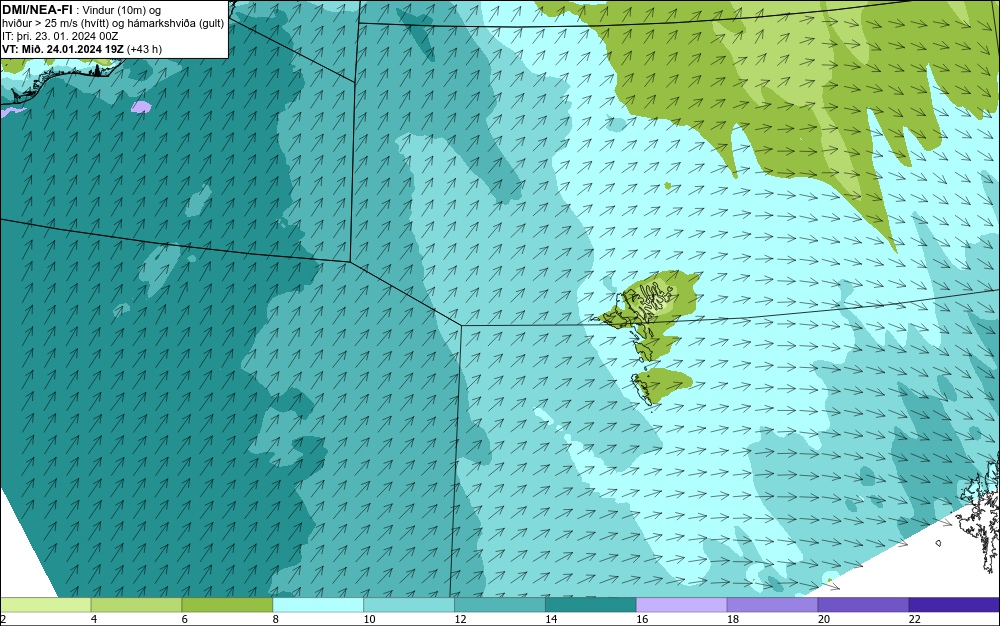The width and height of the screenshot is (1000, 626).
Task: Click the 2–4 m/s pale green legend swatch
Action: point(46,604)
